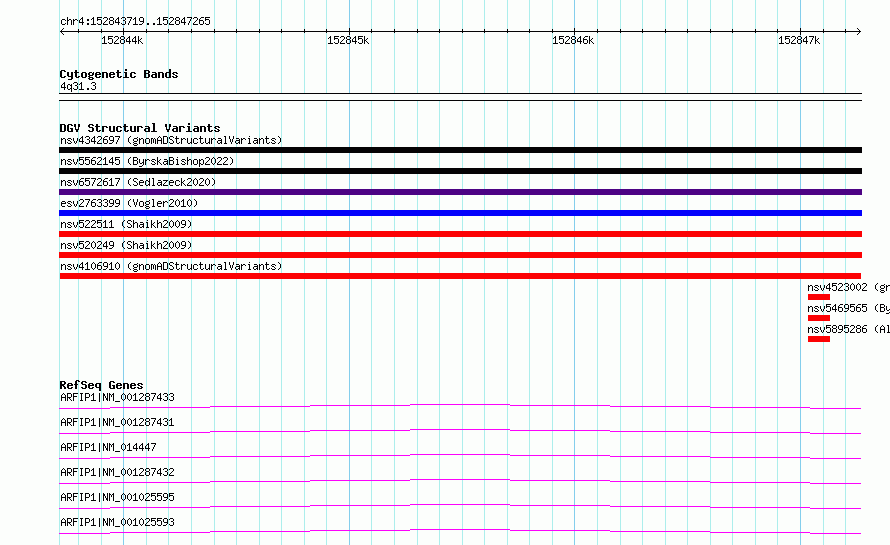
Task: Click the Cytogenetic Bands track heading
Action: coord(119,74)
